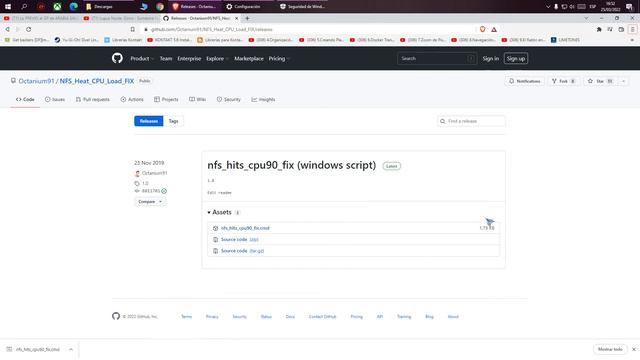Screen dimensions: 640x360
Task: Show more bookmarks overflow chevron
Action: click(632, 40)
